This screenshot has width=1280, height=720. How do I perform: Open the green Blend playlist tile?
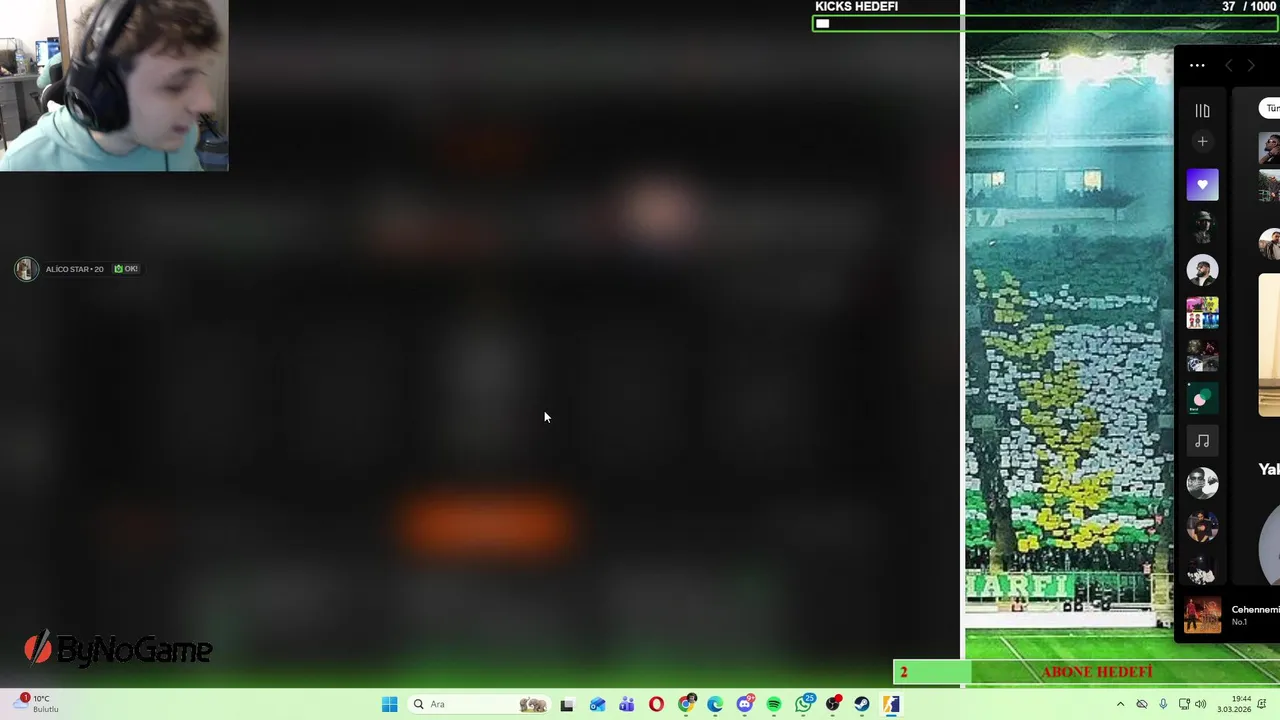[1202, 398]
